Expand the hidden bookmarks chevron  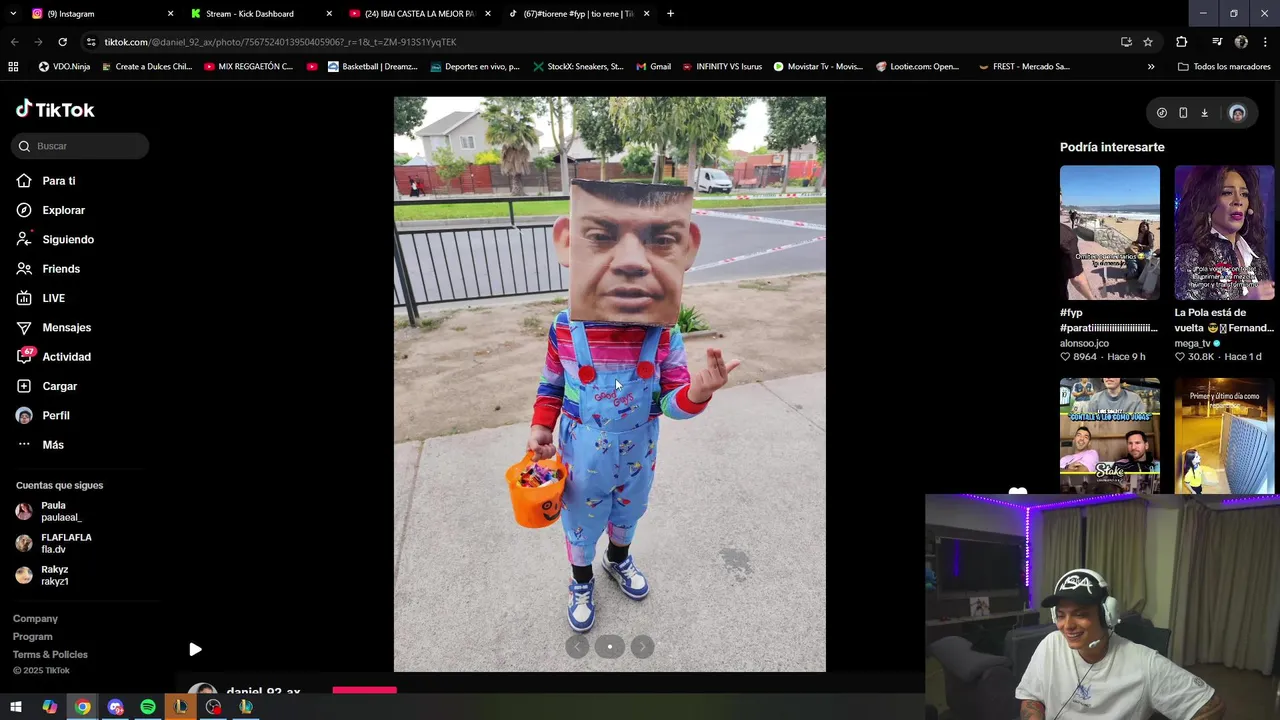(x=1151, y=67)
